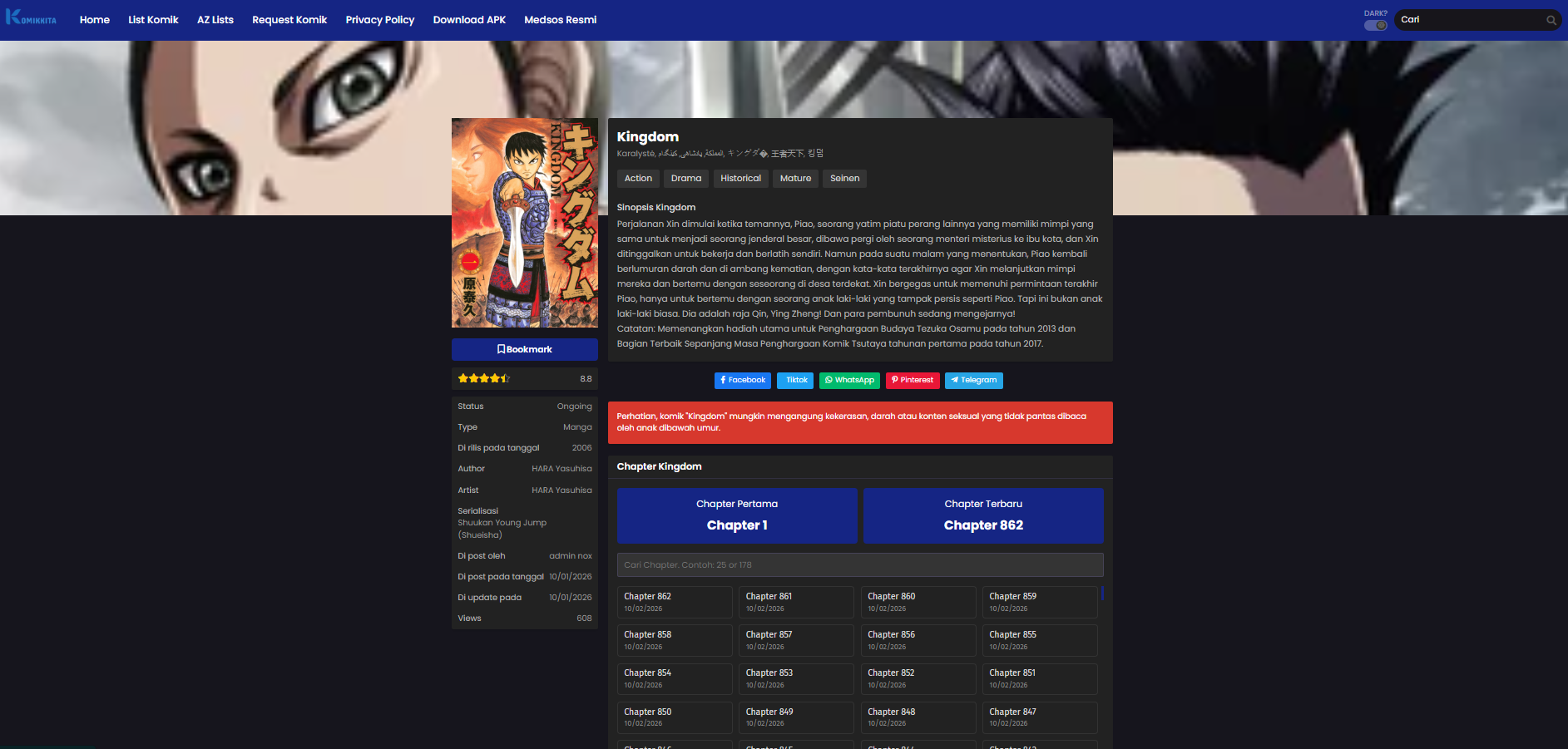
Task: Share on Pinterest
Action: pos(913,381)
